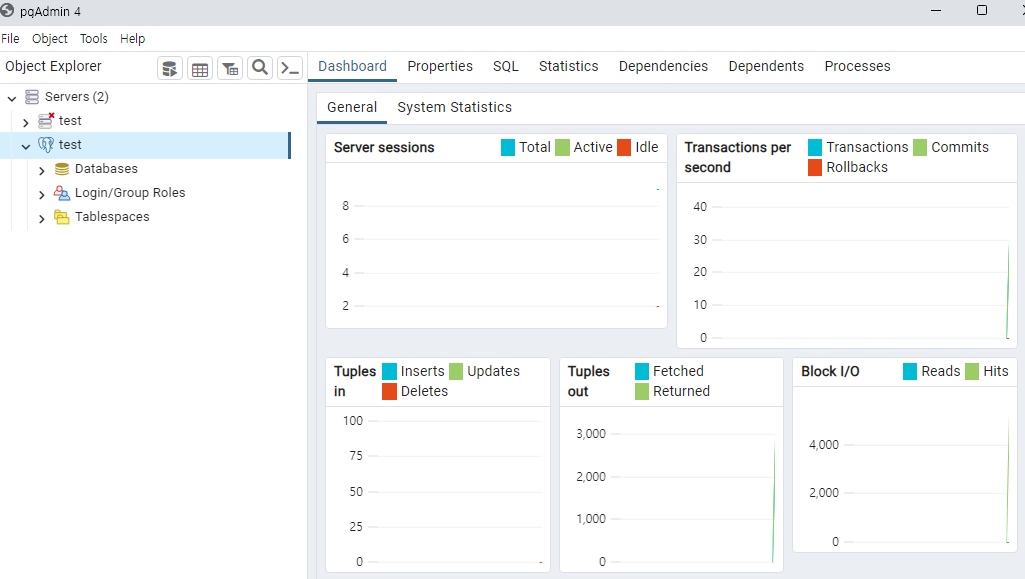Click the Tuples out chart title
This screenshot has width=1025, height=579.
pyautogui.click(x=588, y=382)
